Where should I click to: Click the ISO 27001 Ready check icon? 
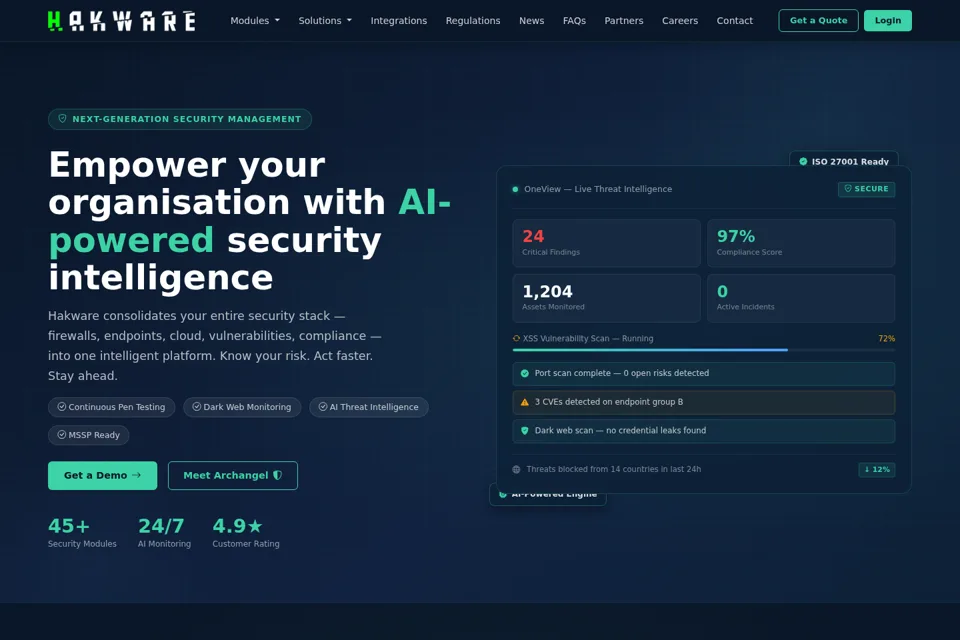[803, 162]
